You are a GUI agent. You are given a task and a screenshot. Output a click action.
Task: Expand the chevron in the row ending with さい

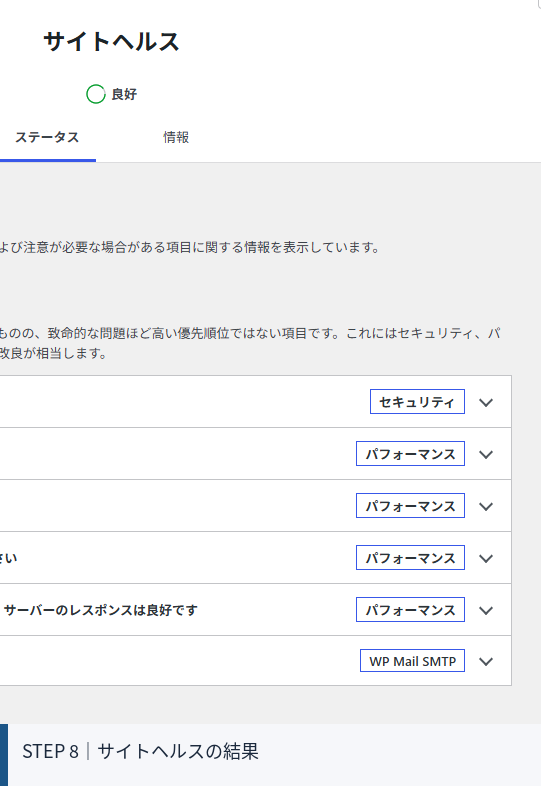point(486,558)
